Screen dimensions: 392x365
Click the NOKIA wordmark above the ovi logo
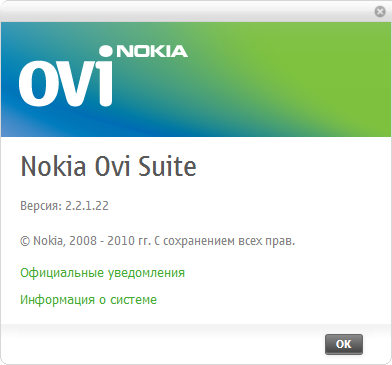tap(152, 51)
